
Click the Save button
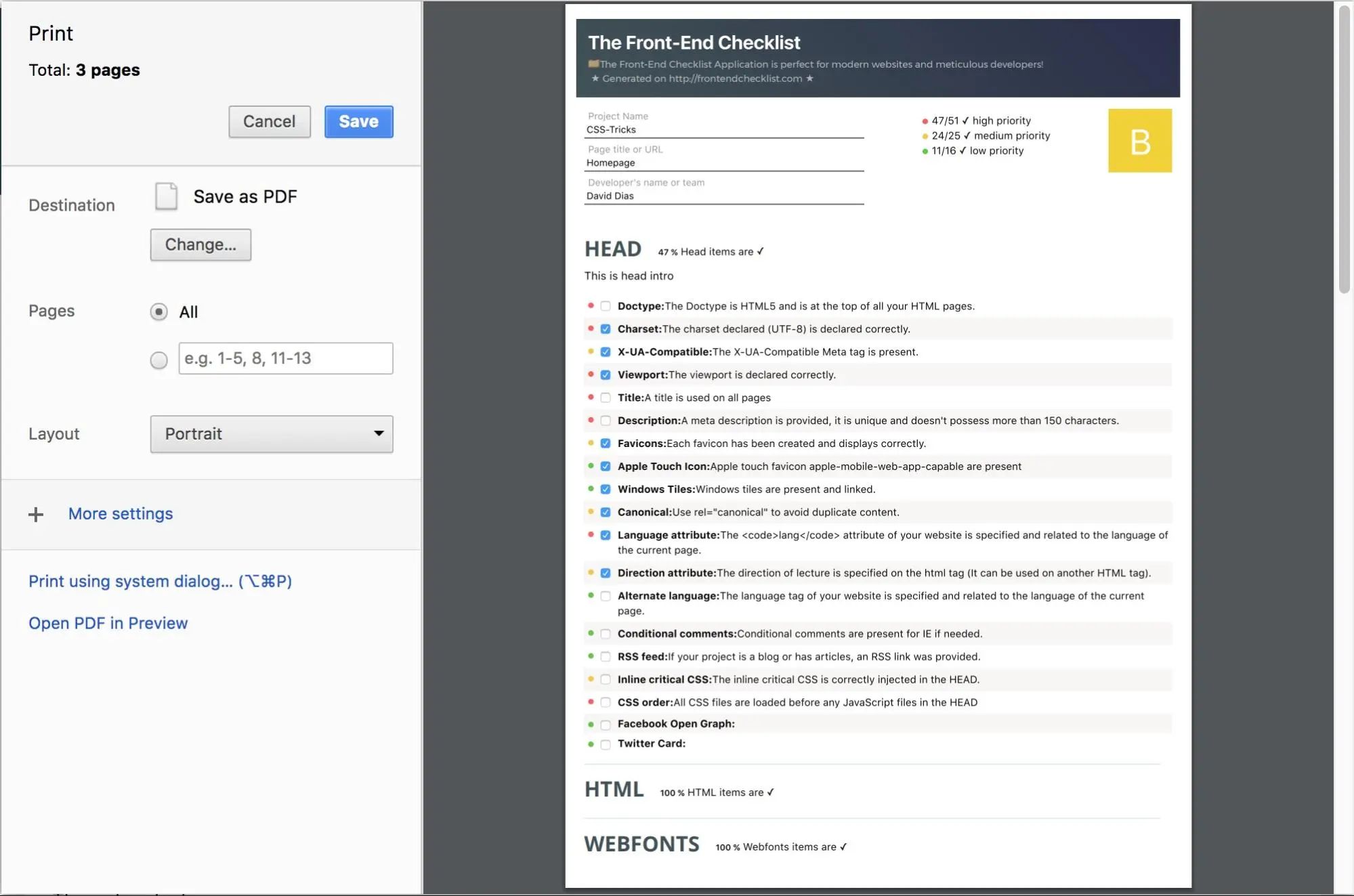tap(358, 122)
